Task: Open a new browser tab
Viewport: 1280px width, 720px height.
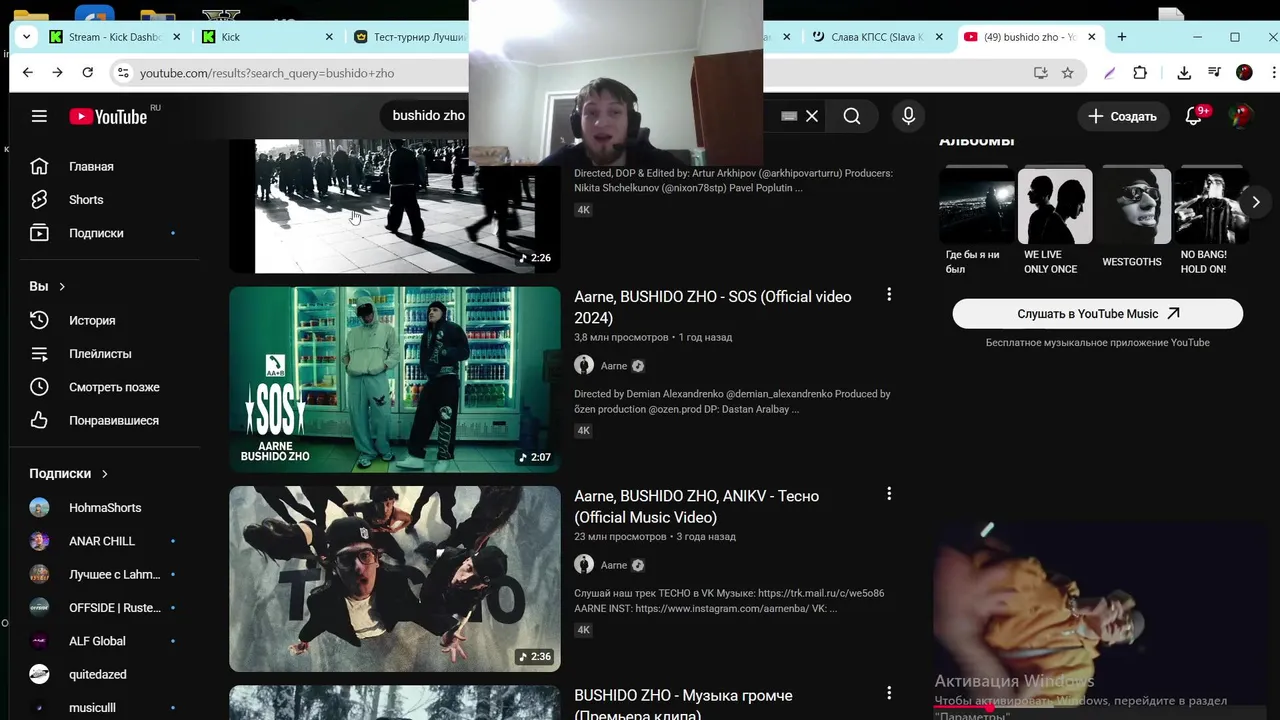Action: [x=1122, y=37]
